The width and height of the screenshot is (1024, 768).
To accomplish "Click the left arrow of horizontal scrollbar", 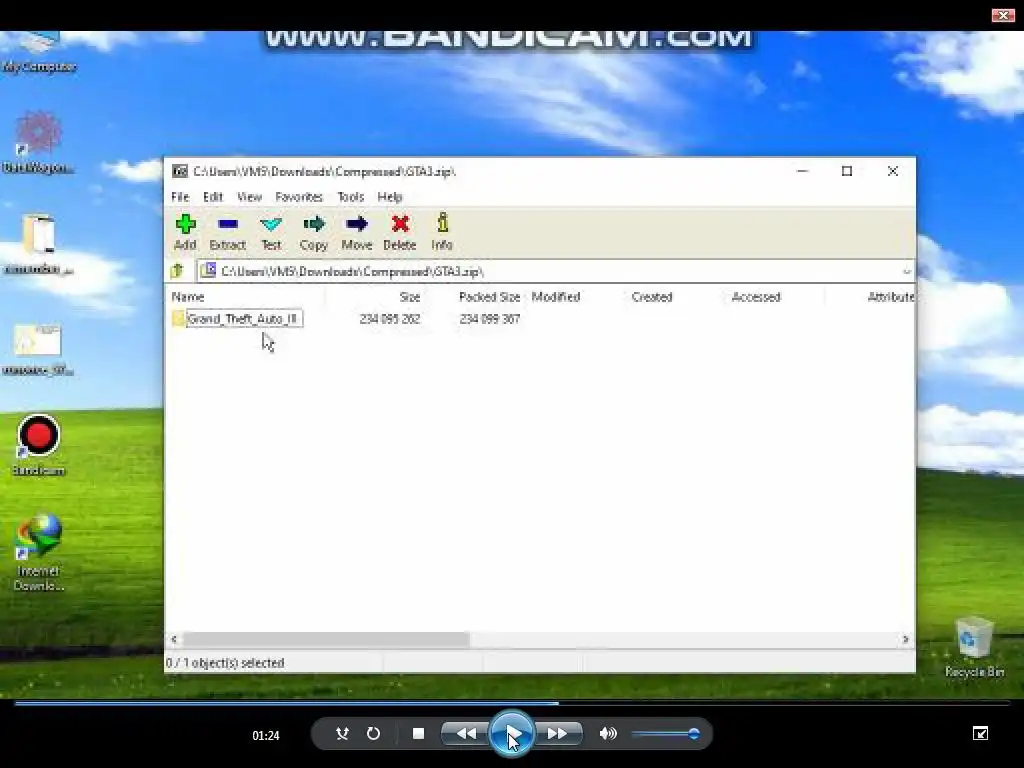I will pos(174,639).
